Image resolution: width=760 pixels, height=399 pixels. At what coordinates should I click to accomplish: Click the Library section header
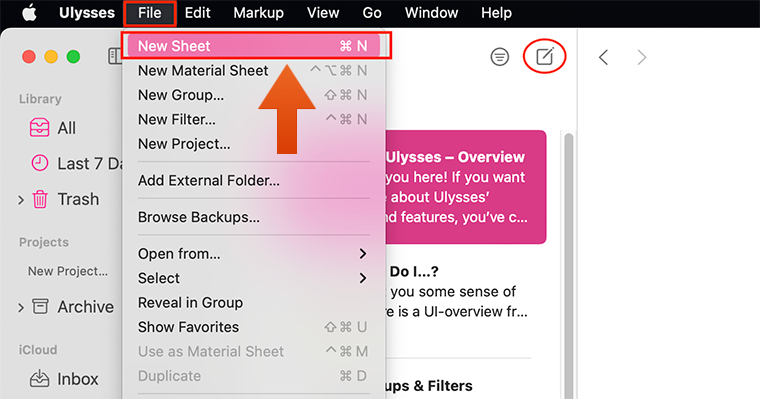[40, 99]
